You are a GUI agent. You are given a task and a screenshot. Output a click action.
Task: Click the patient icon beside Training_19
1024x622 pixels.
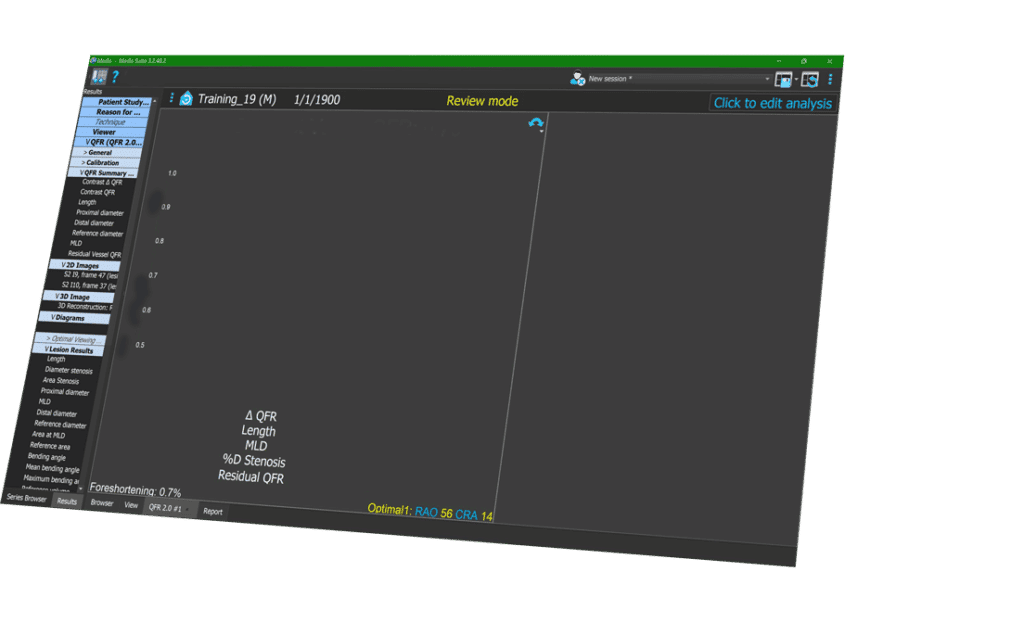[x=185, y=99]
